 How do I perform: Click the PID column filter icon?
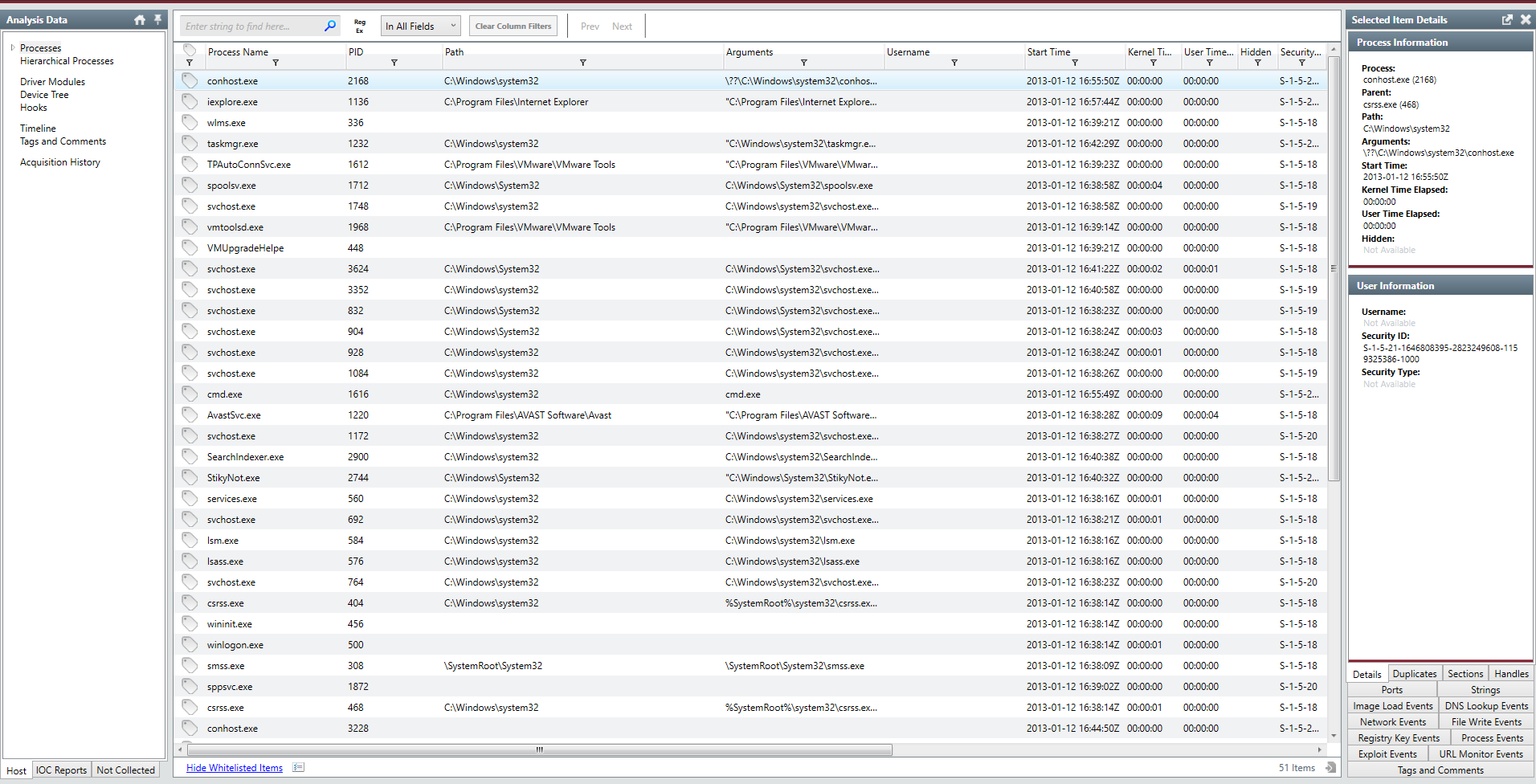[x=394, y=63]
